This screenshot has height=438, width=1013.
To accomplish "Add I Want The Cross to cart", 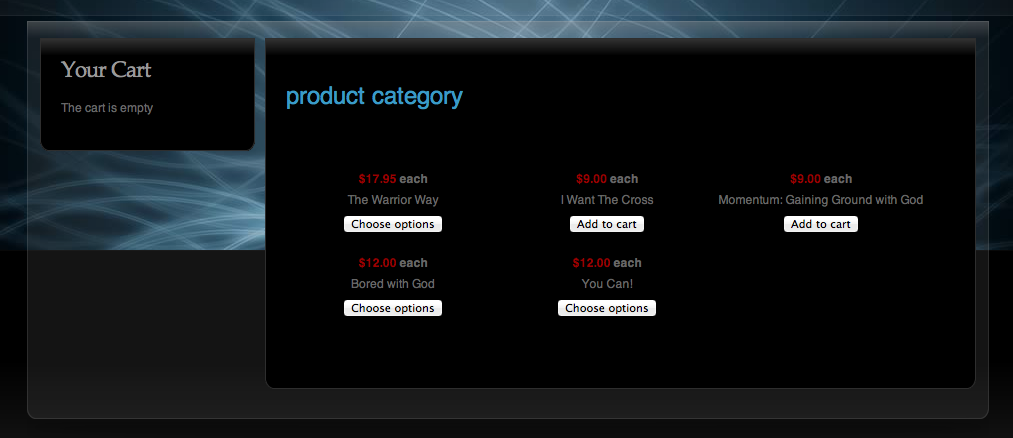I will pos(607,224).
